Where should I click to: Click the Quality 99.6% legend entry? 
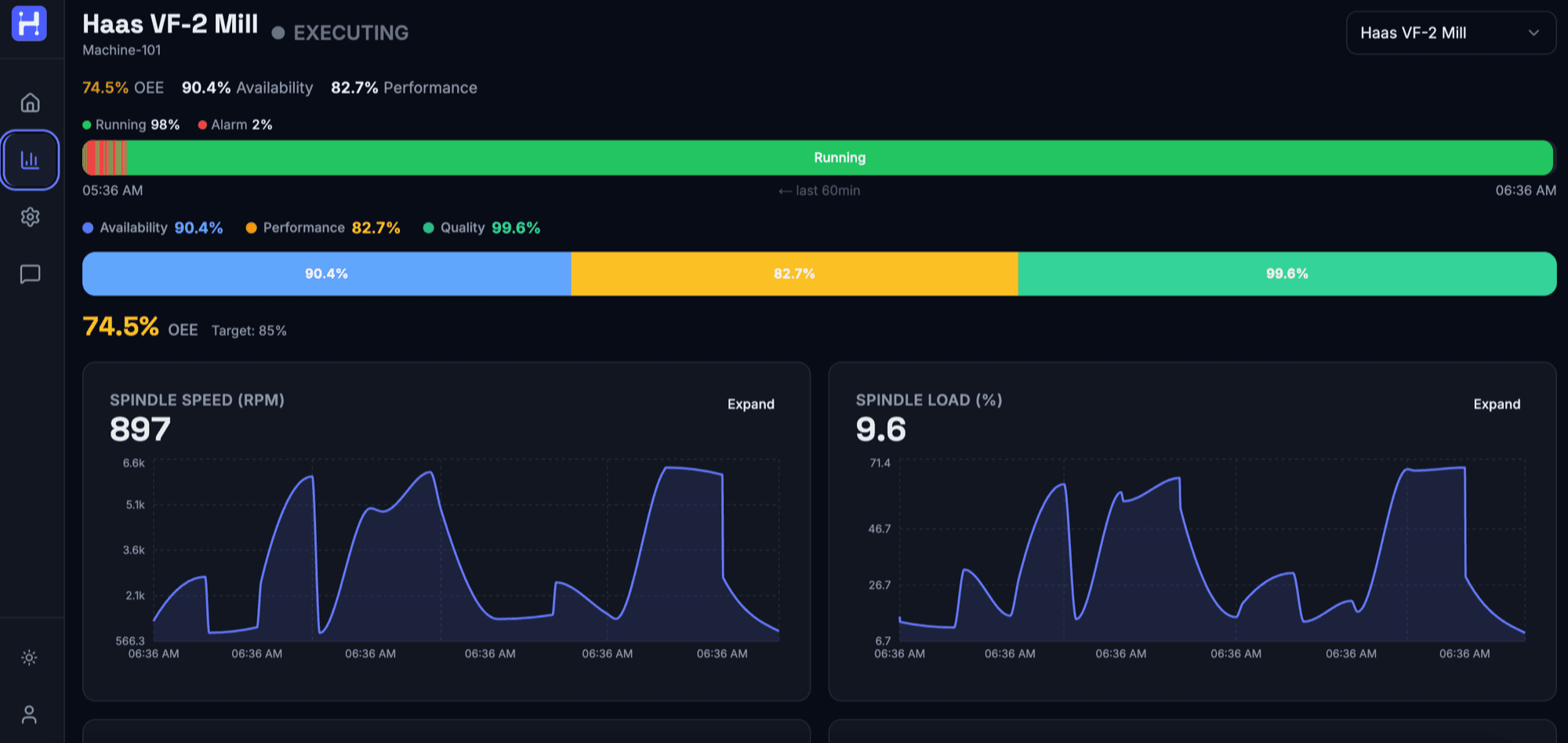[x=481, y=228]
